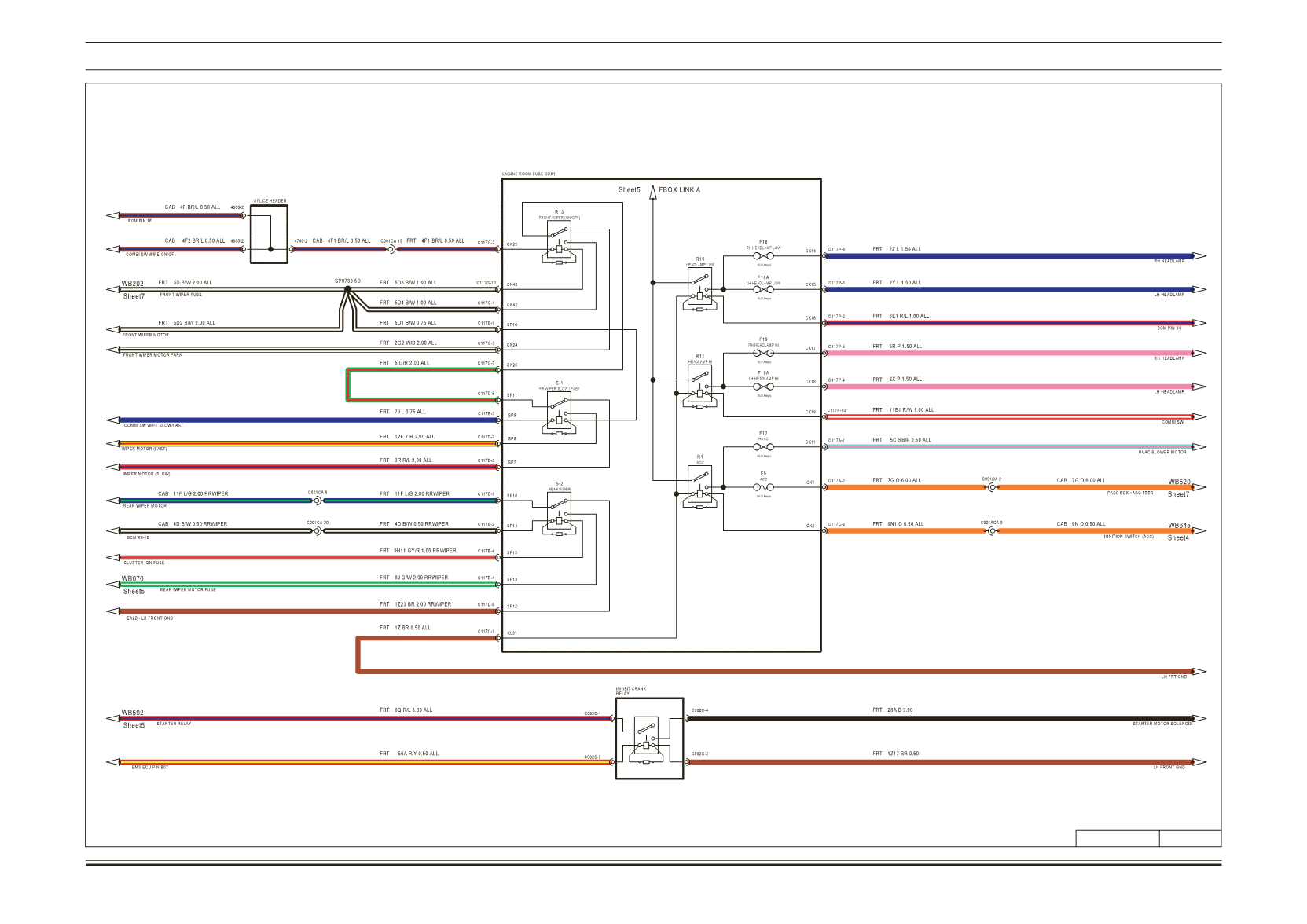Click the splice header box
Image resolution: width=1307 pixels, height=924 pixels.
click(270, 234)
